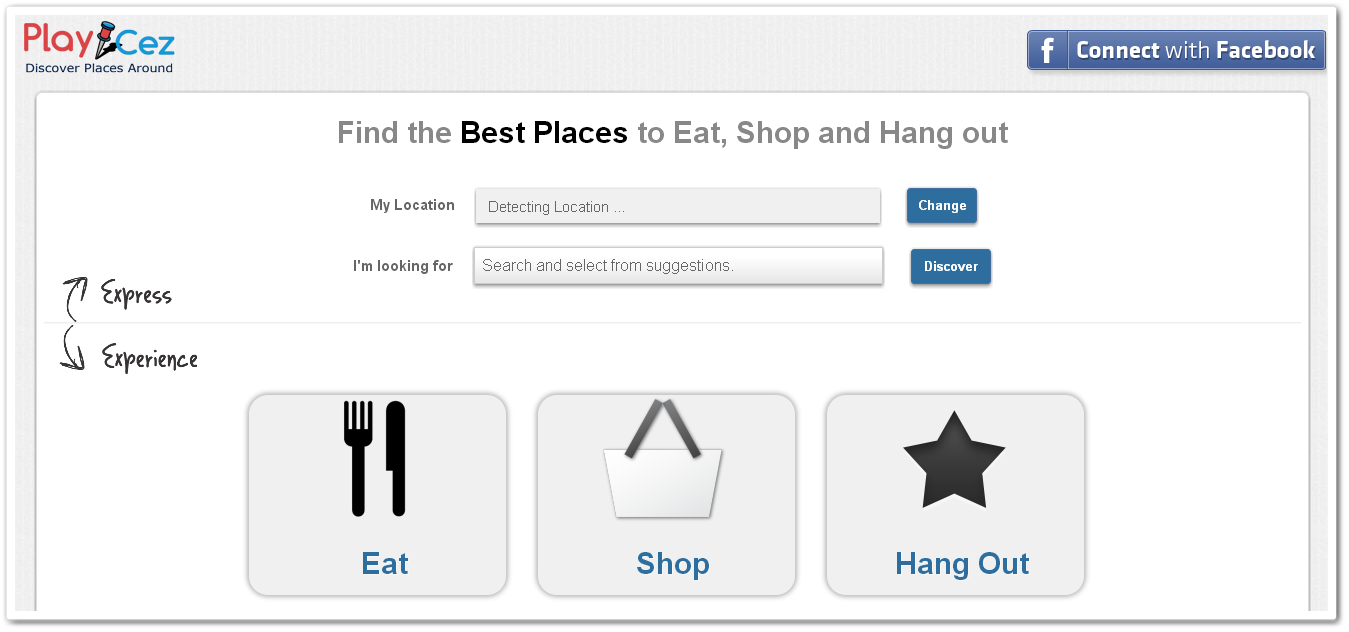This screenshot has width=1349, height=632.
Task: Connect with Facebook
Action: tap(1176, 50)
